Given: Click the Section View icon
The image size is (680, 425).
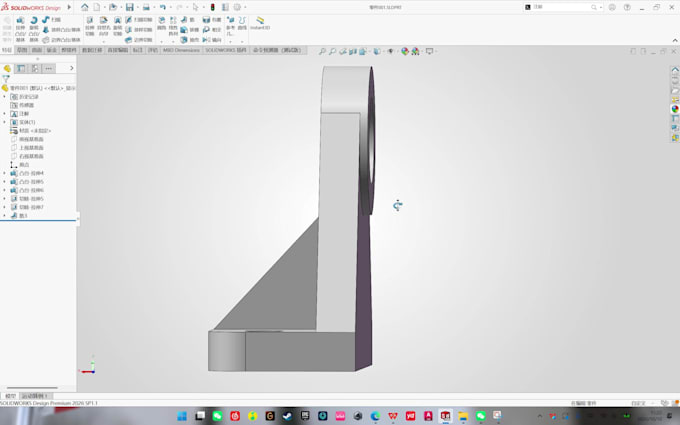Looking at the screenshot, I should click(353, 51).
